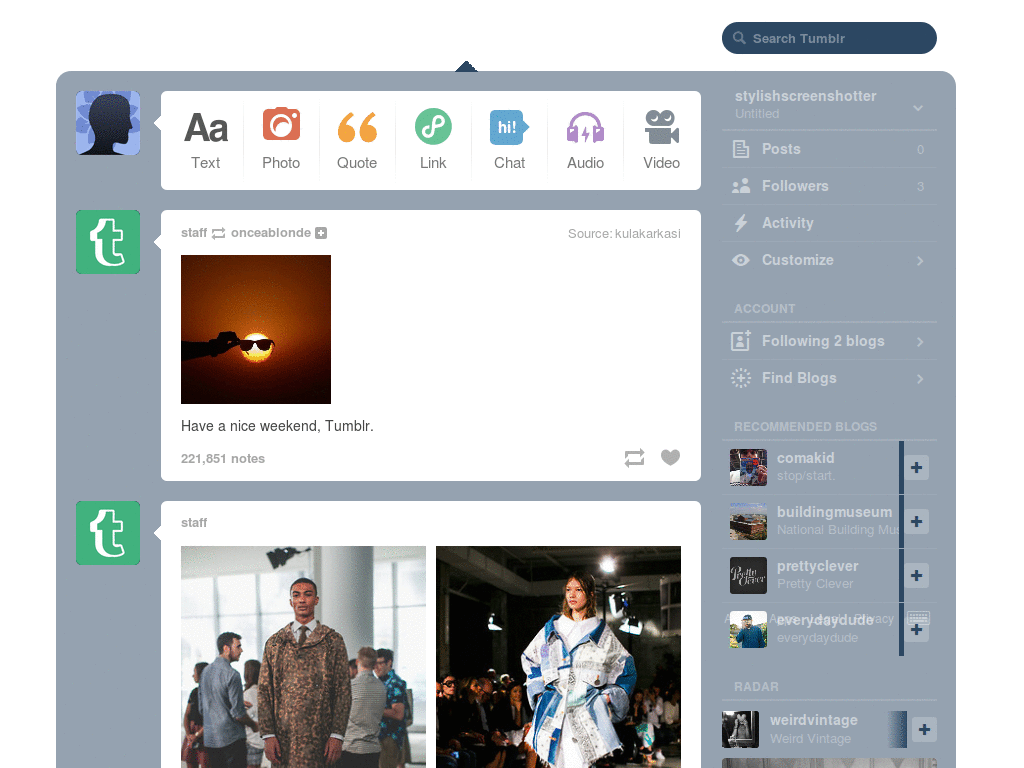Open the Customize option
The image size is (1024, 768).
[x=829, y=260]
